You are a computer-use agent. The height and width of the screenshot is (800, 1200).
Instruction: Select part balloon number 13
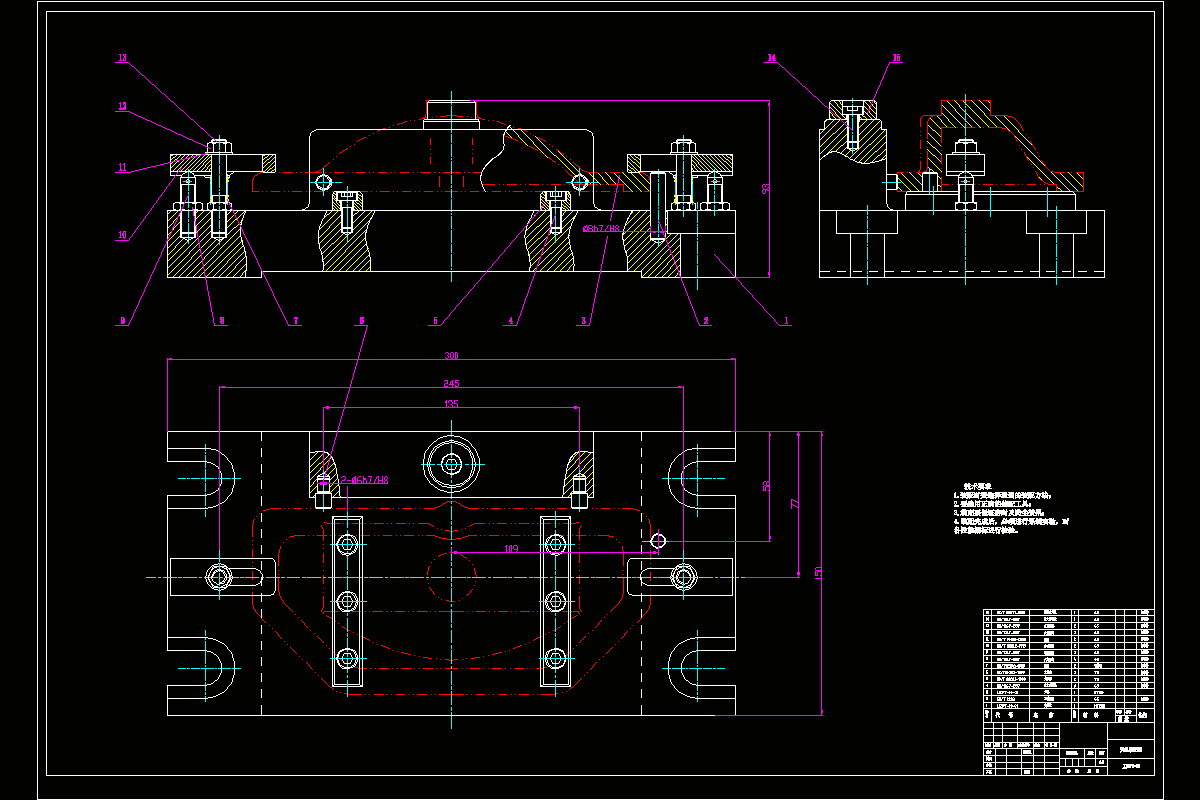coord(122,59)
